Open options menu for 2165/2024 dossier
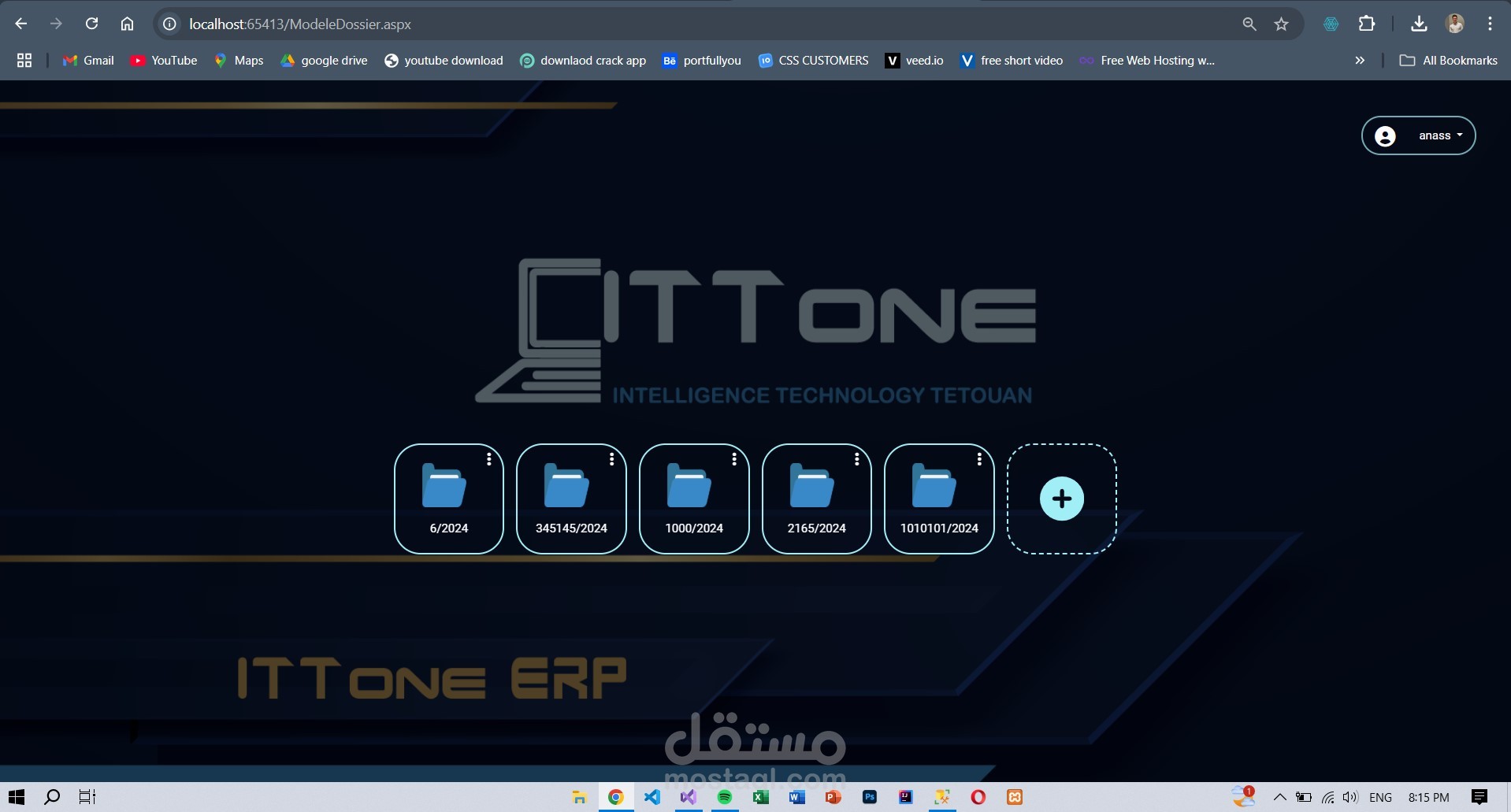1511x812 pixels. pos(857,459)
